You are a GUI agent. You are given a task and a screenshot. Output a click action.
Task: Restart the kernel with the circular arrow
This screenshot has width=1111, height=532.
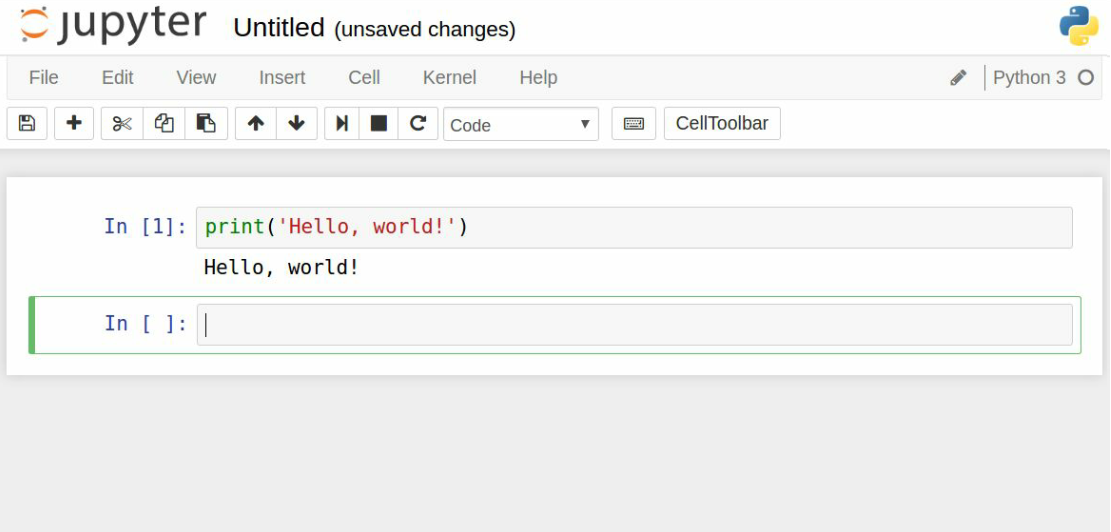(418, 124)
